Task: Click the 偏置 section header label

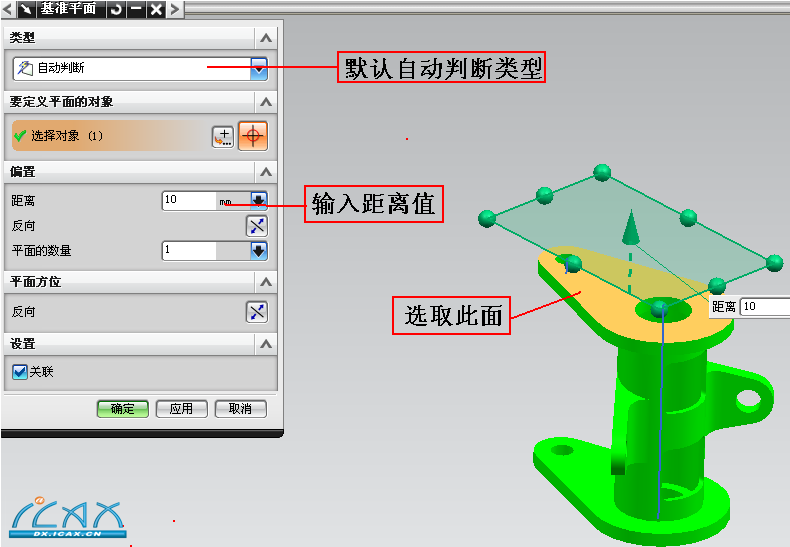Action: (x=23, y=172)
